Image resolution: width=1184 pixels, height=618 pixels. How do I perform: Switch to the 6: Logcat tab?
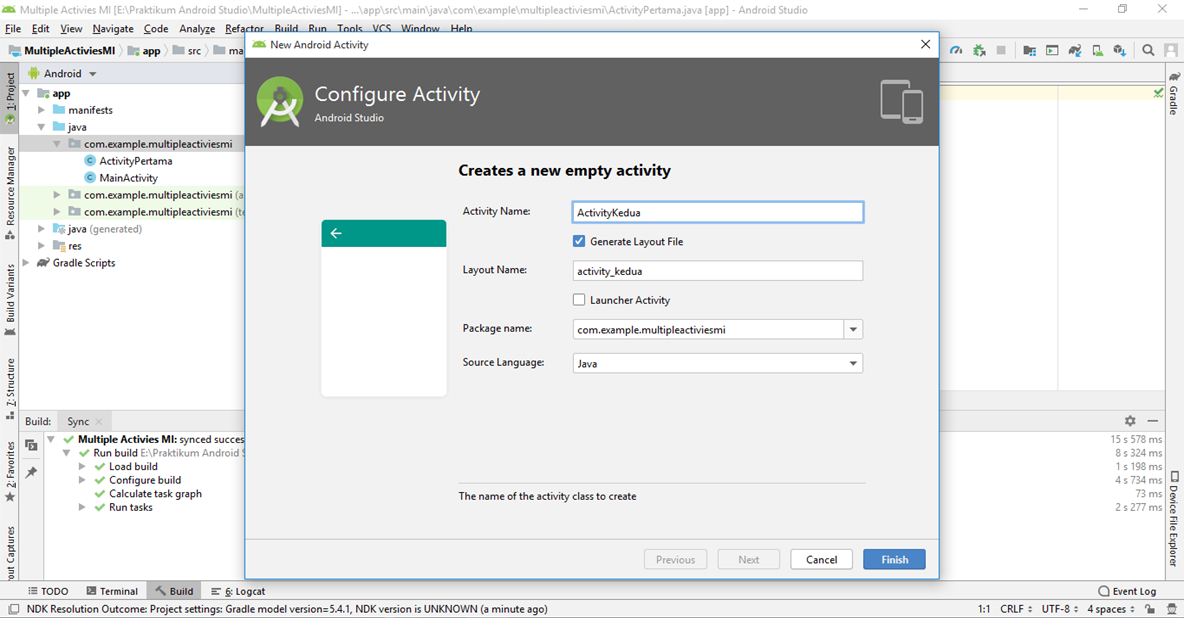tap(238, 591)
